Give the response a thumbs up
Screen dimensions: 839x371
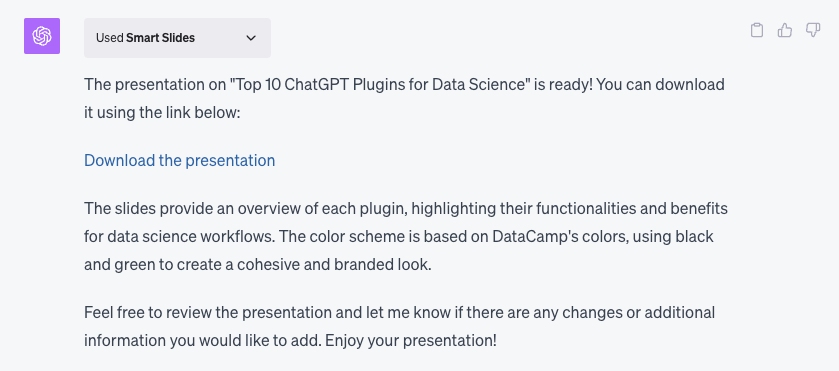pos(785,30)
